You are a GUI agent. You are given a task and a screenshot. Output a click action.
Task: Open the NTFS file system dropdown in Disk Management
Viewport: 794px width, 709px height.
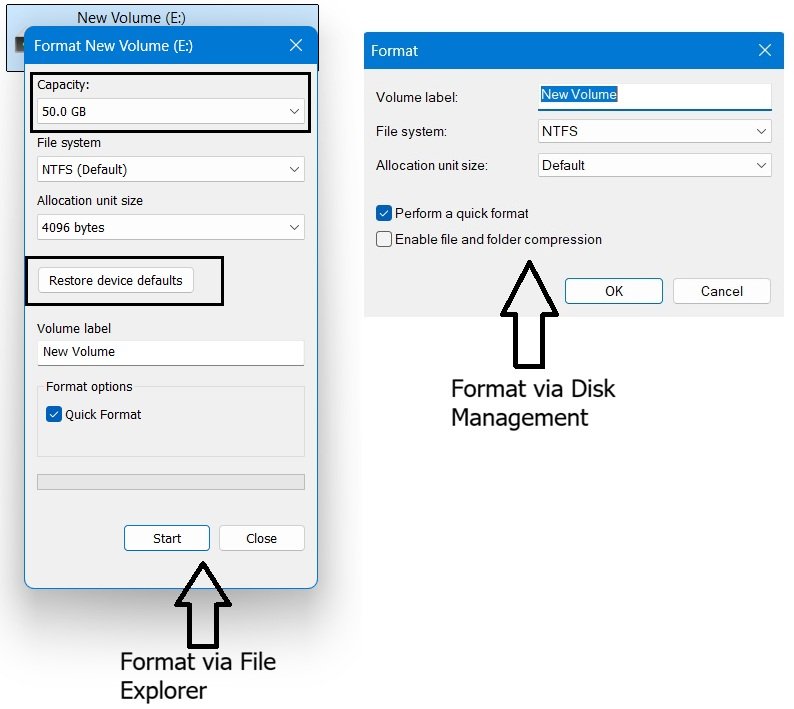point(654,131)
